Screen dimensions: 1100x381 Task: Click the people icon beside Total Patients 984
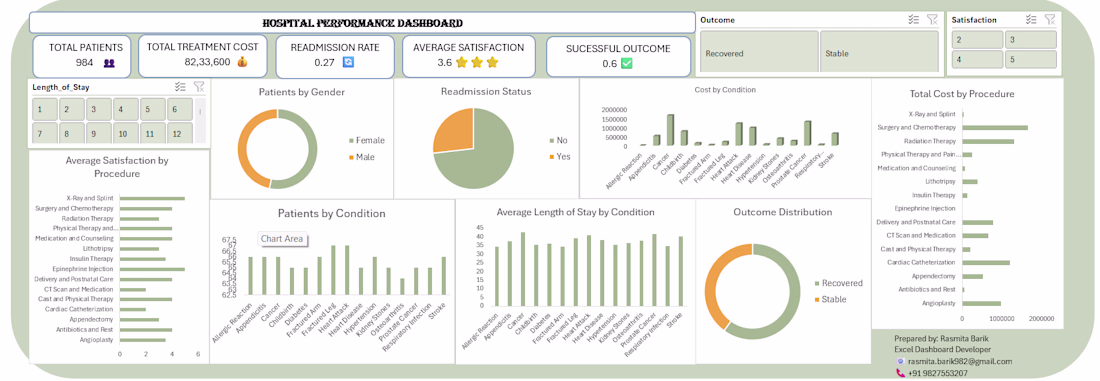[x=109, y=62]
